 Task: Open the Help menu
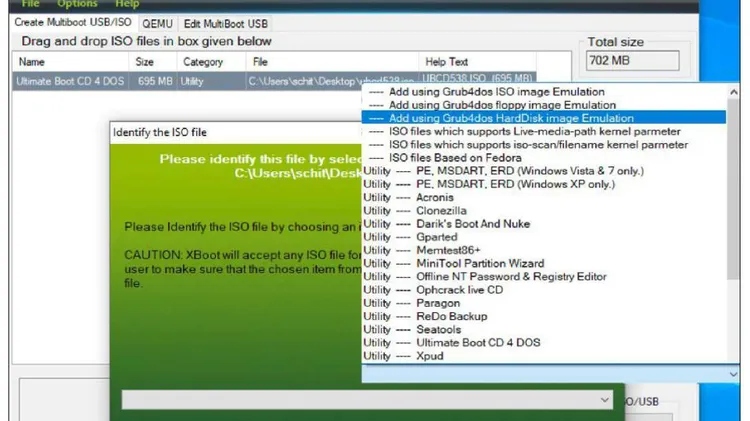(x=127, y=4)
